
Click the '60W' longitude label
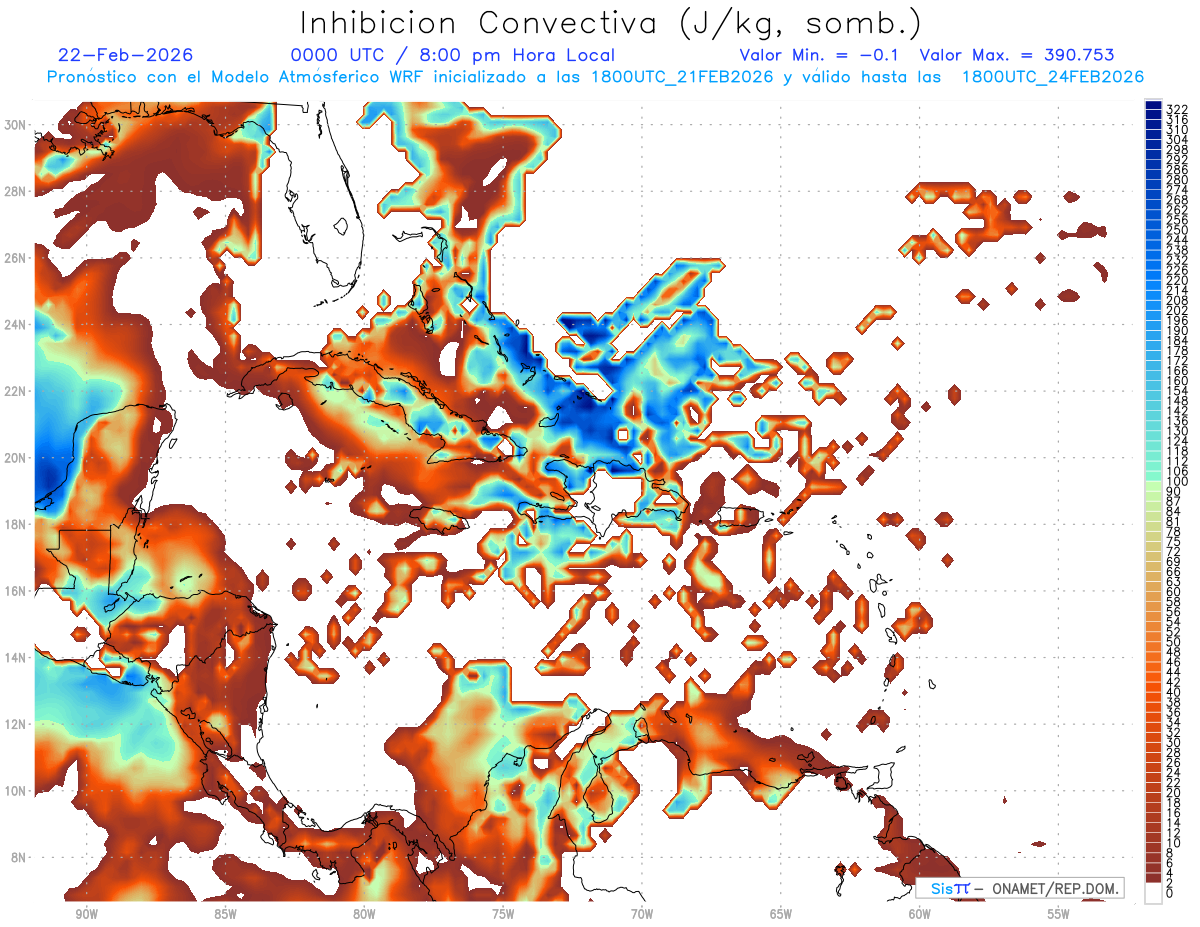(920, 914)
